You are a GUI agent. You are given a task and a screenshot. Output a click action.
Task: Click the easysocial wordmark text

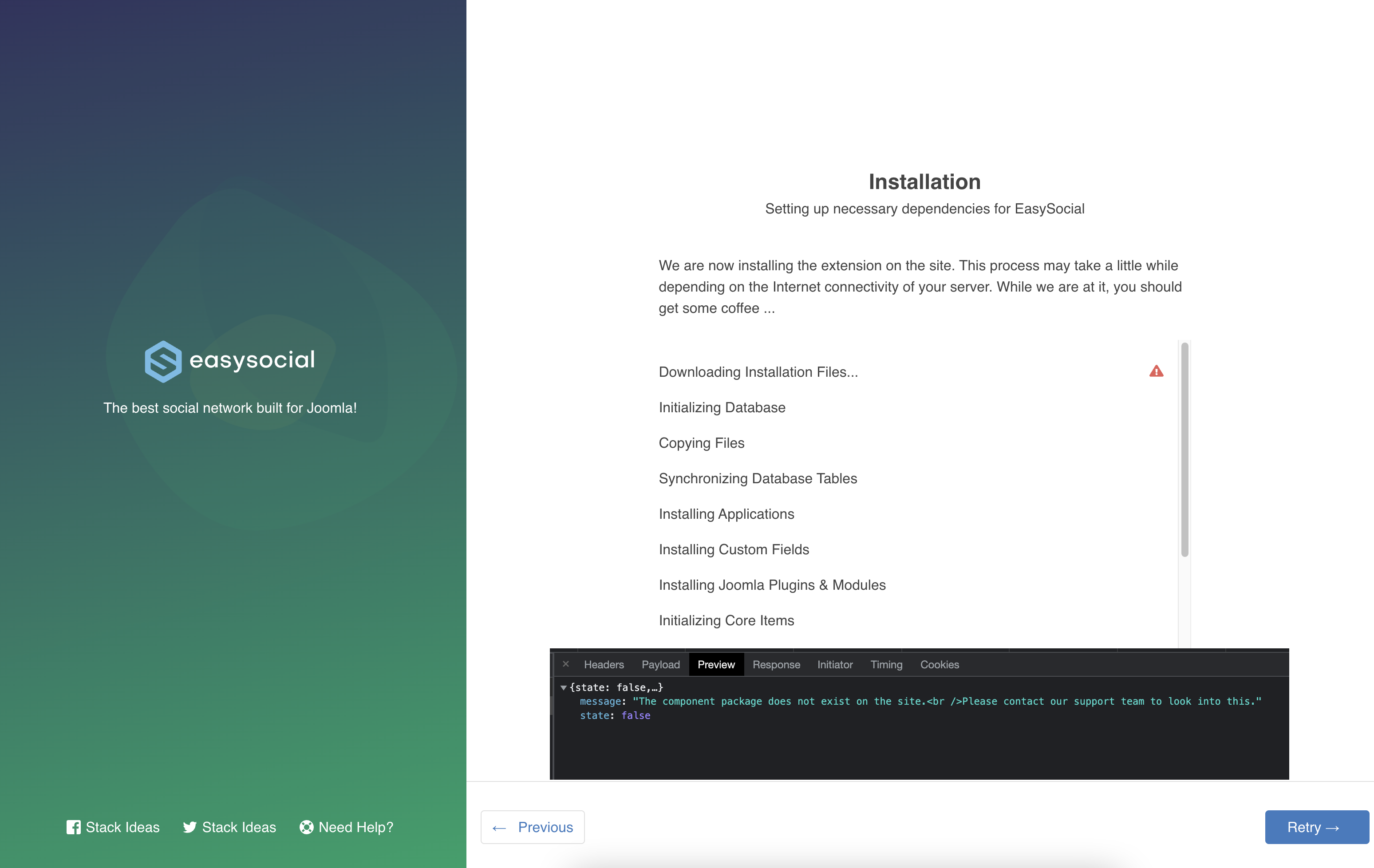click(252, 360)
